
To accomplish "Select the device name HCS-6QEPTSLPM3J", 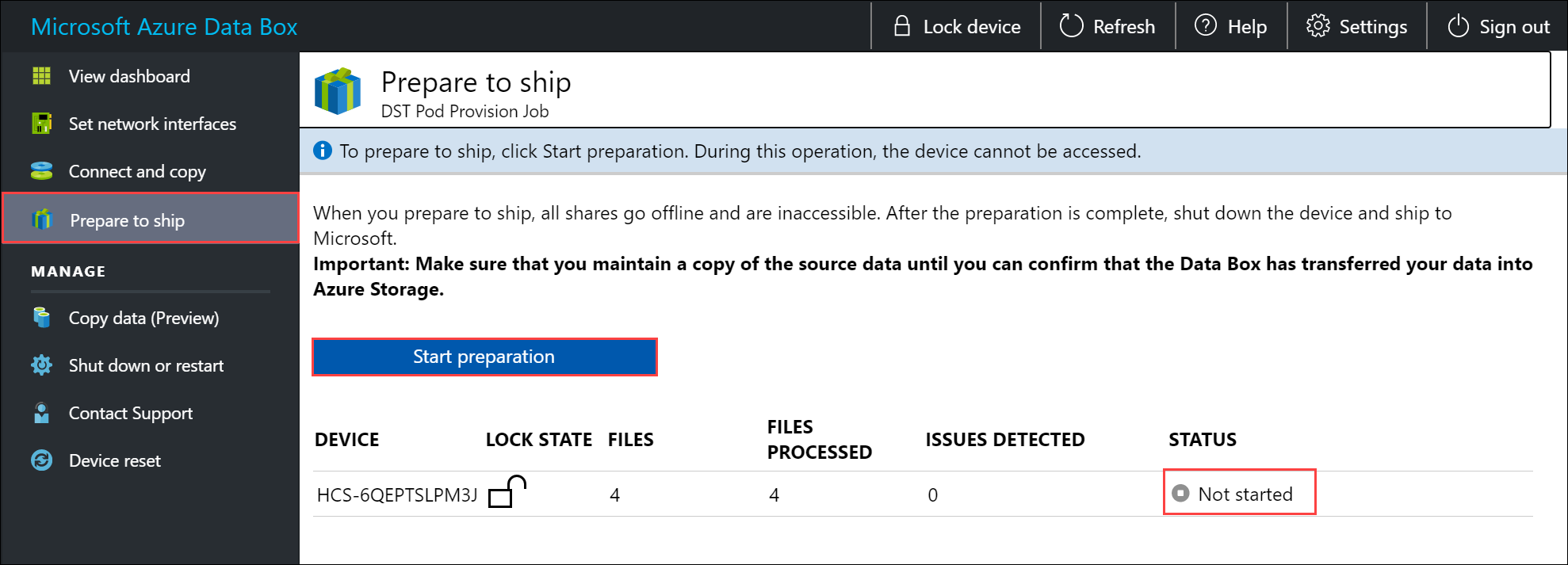I will (396, 493).
